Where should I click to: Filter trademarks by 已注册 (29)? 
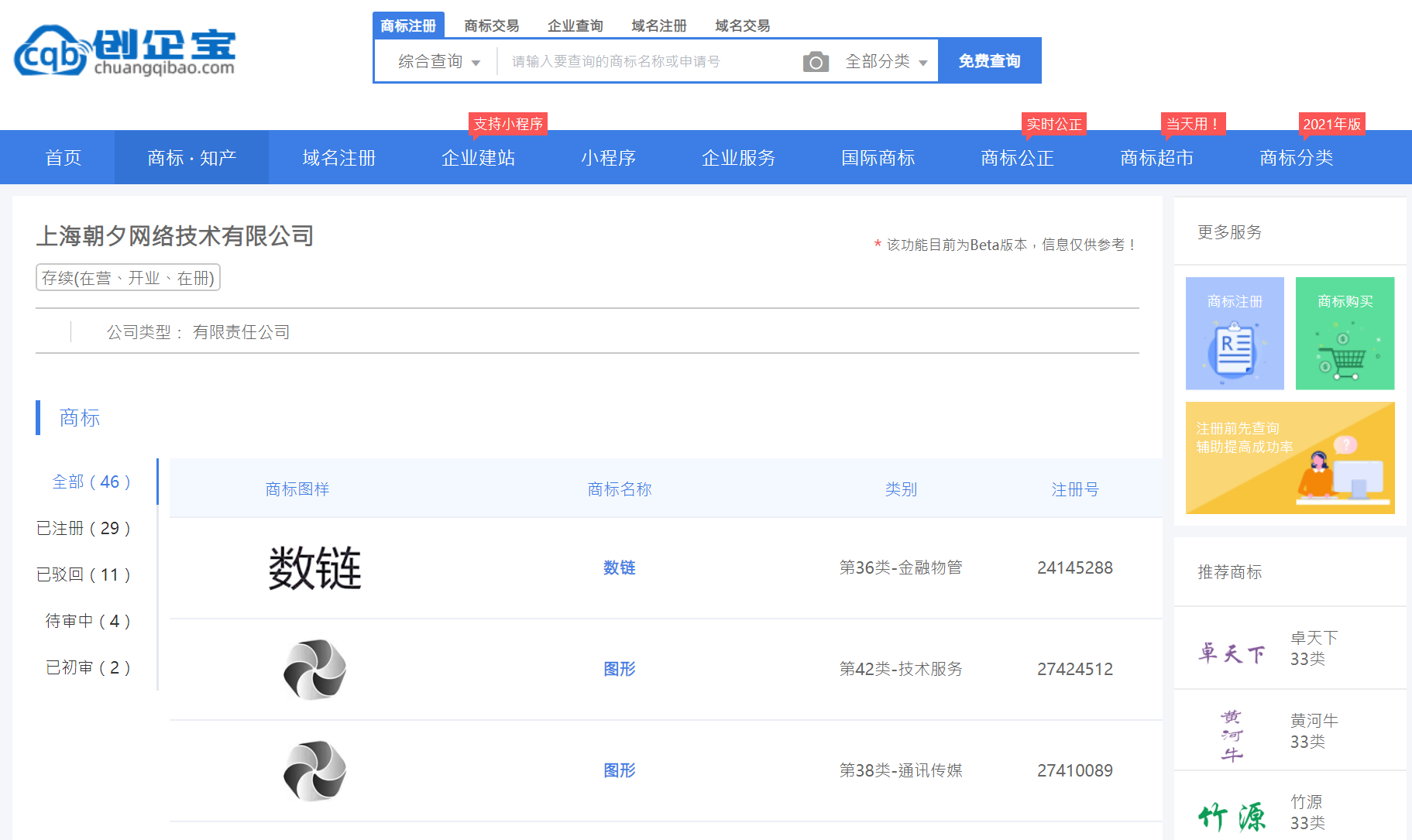click(x=84, y=528)
